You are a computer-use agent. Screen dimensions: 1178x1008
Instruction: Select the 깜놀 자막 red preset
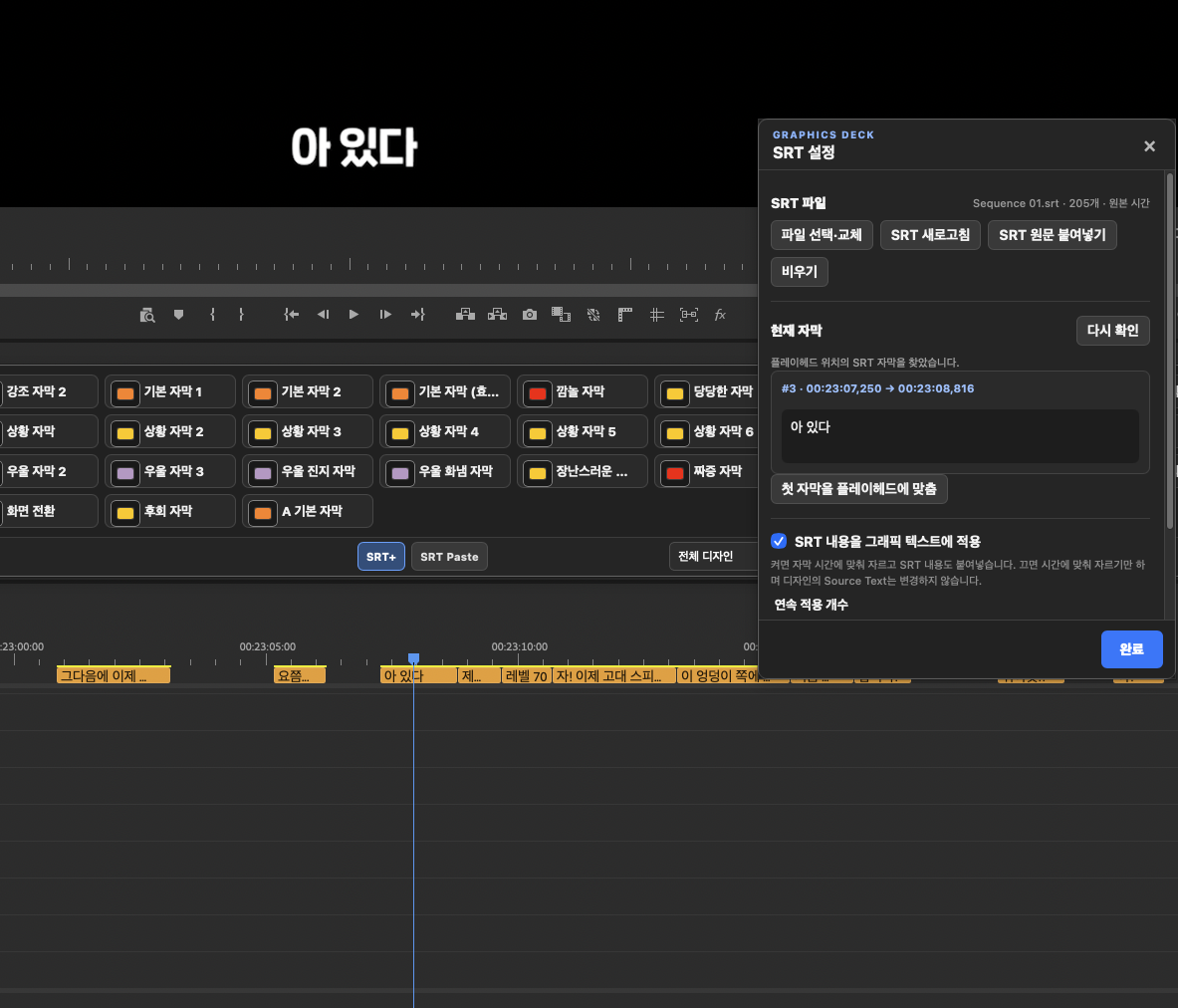(583, 391)
